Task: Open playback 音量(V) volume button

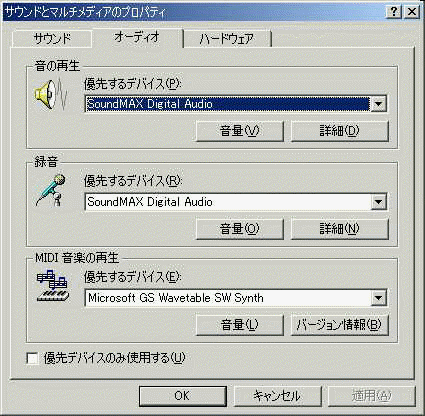Action: pyautogui.click(x=240, y=131)
